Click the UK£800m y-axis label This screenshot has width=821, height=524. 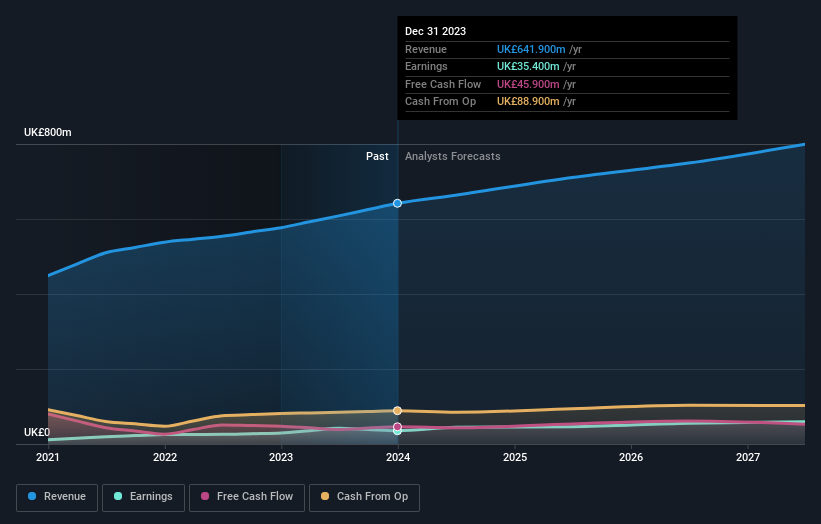coord(48,132)
